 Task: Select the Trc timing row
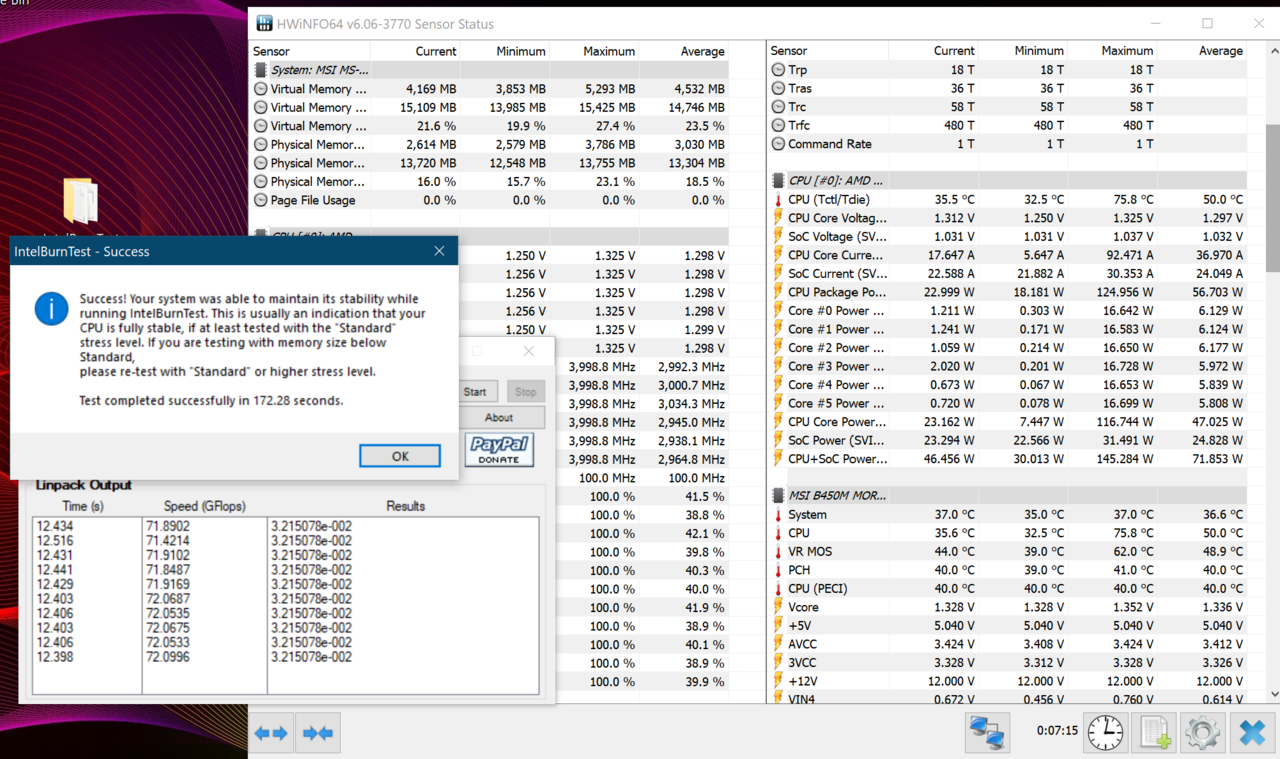pos(1008,107)
